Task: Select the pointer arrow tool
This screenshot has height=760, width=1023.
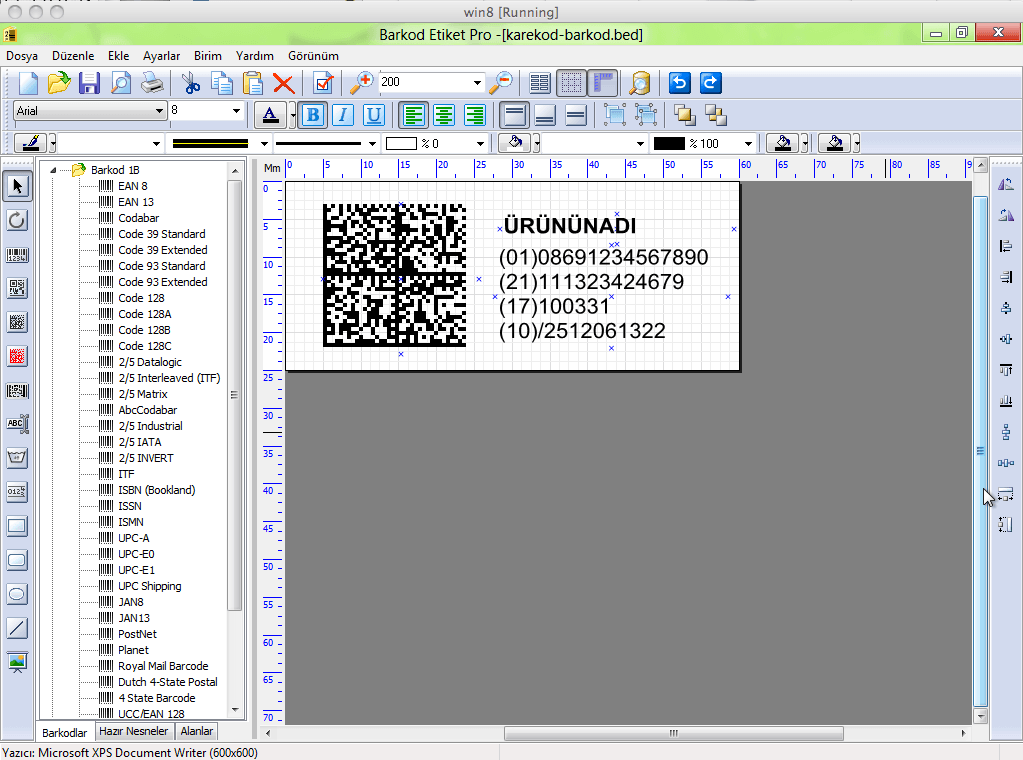Action: pos(17,187)
